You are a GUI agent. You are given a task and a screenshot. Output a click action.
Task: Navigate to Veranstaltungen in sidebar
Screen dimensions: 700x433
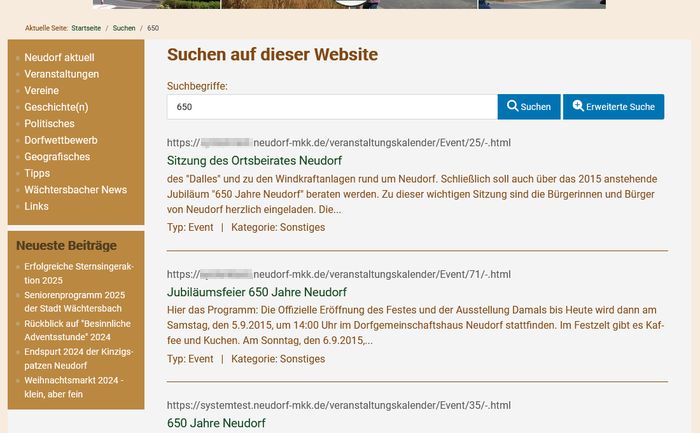coord(62,75)
